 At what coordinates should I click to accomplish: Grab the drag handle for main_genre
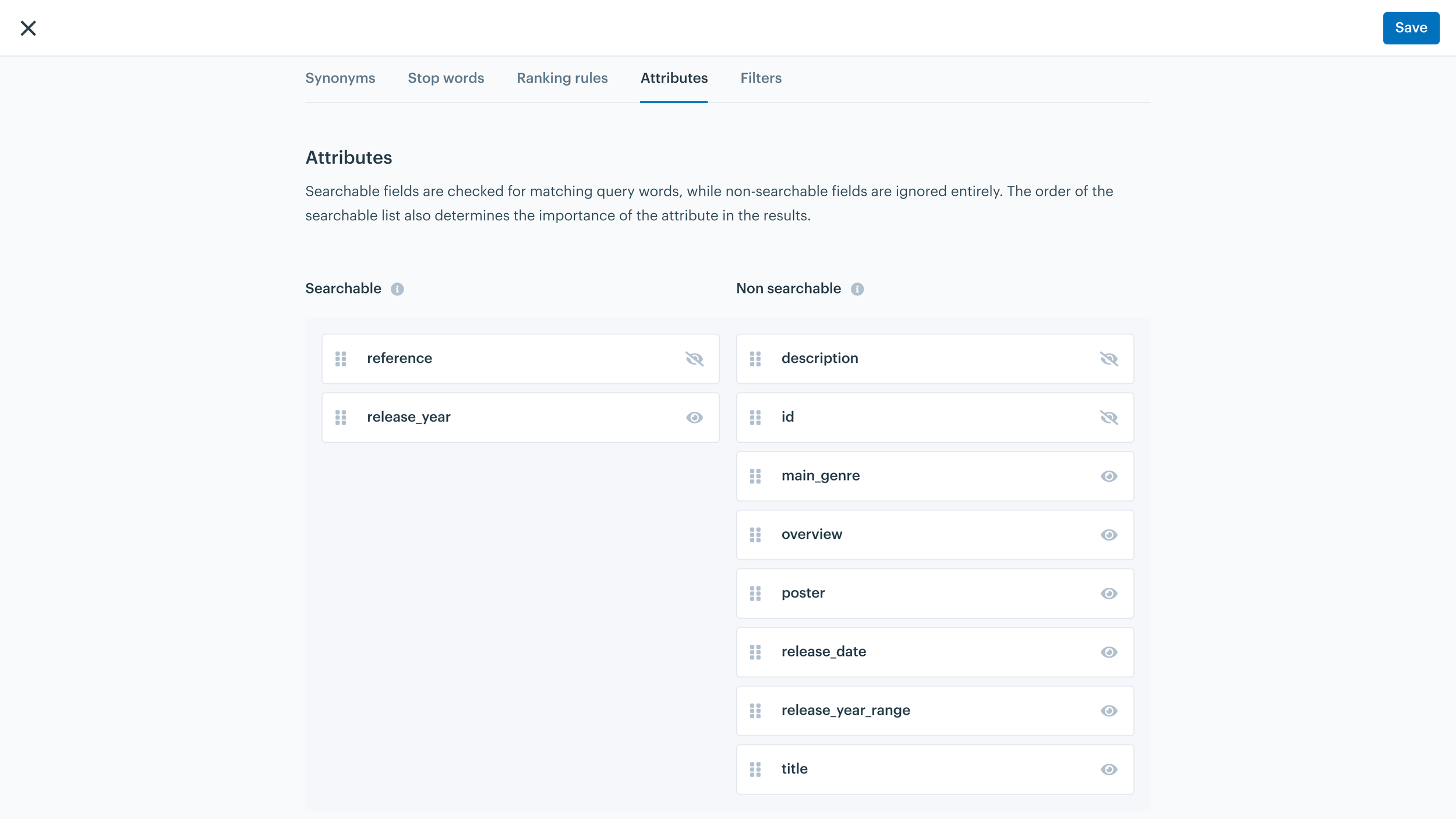click(x=755, y=476)
